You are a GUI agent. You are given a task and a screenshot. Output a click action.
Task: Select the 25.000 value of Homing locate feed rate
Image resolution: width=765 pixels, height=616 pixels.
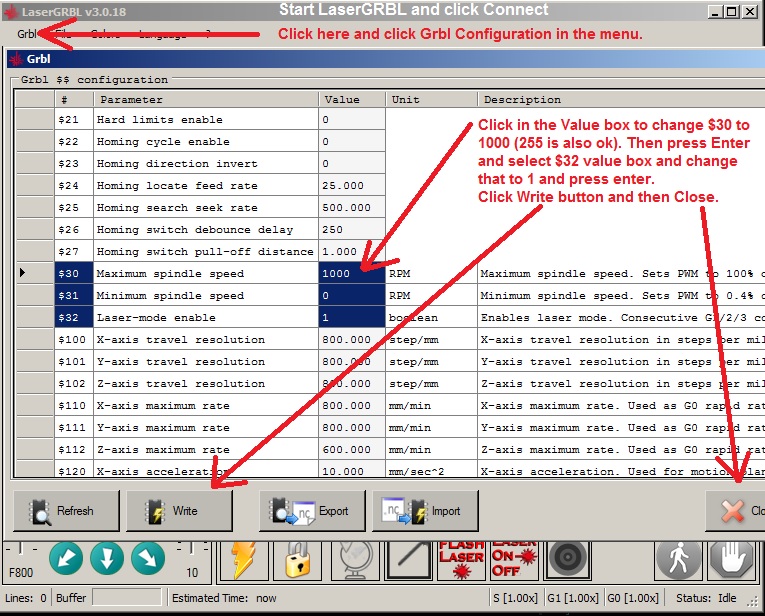pyautogui.click(x=352, y=185)
